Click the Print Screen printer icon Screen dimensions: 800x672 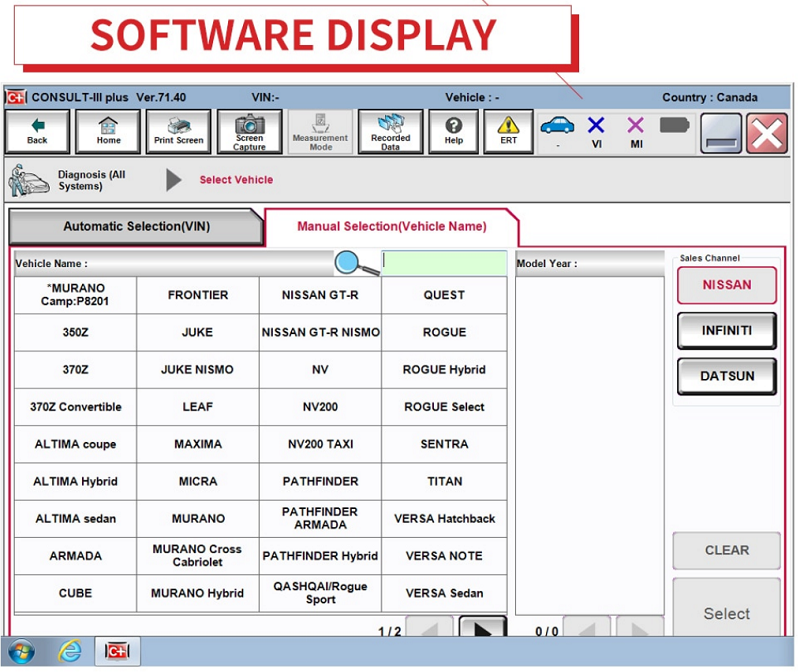(179, 132)
